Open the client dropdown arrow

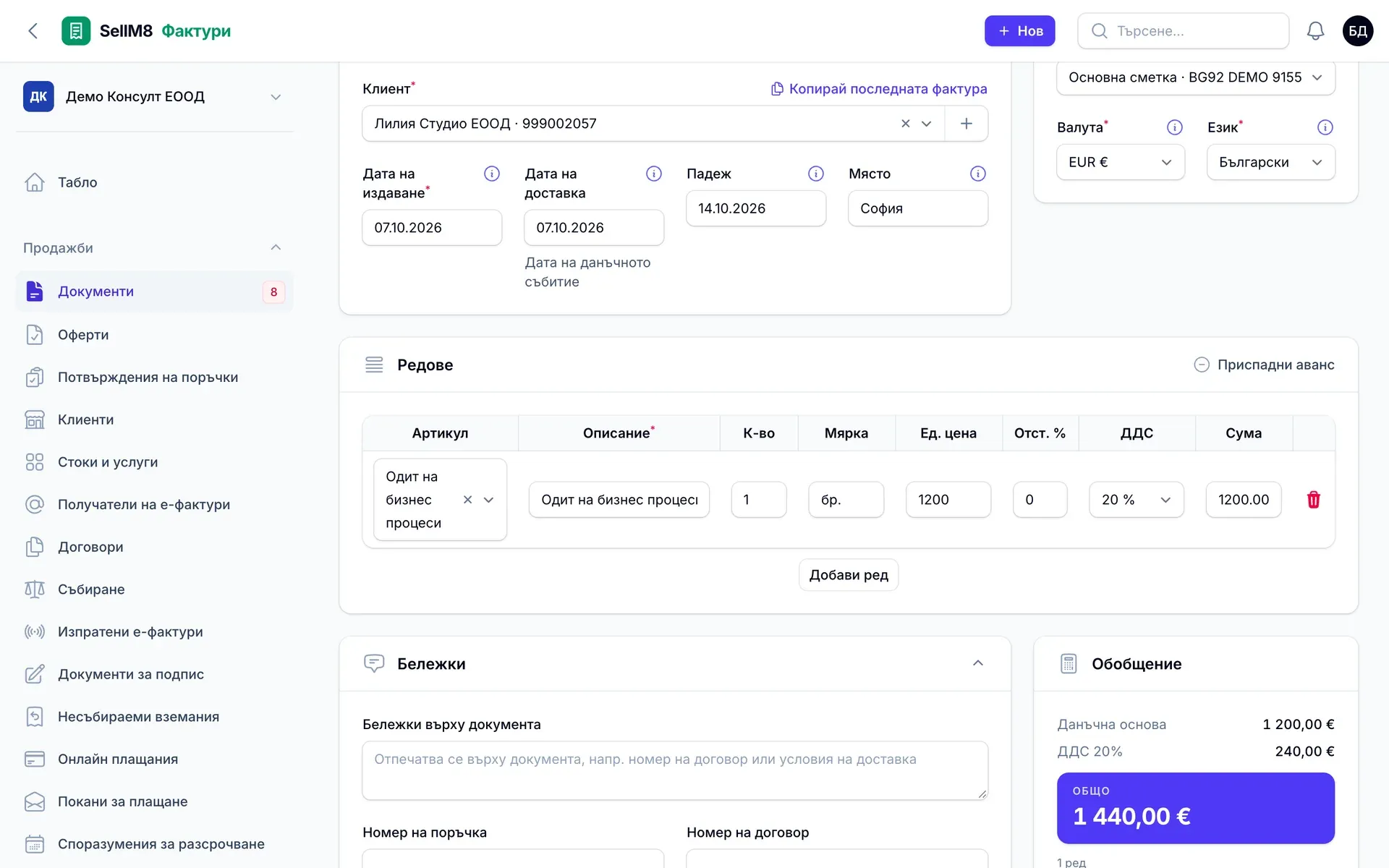926,124
